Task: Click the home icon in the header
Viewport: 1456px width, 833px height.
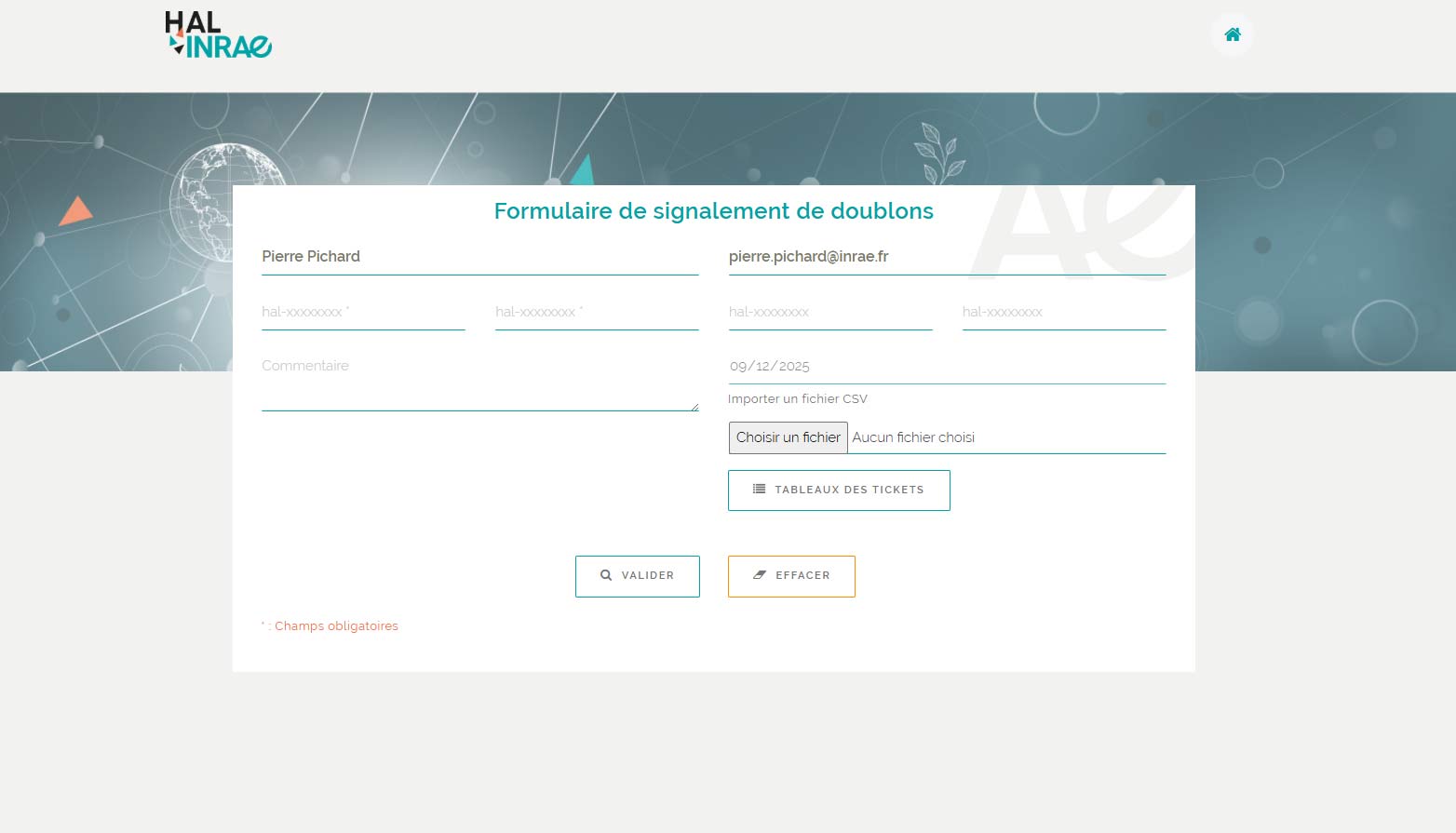Action: coord(1232,34)
